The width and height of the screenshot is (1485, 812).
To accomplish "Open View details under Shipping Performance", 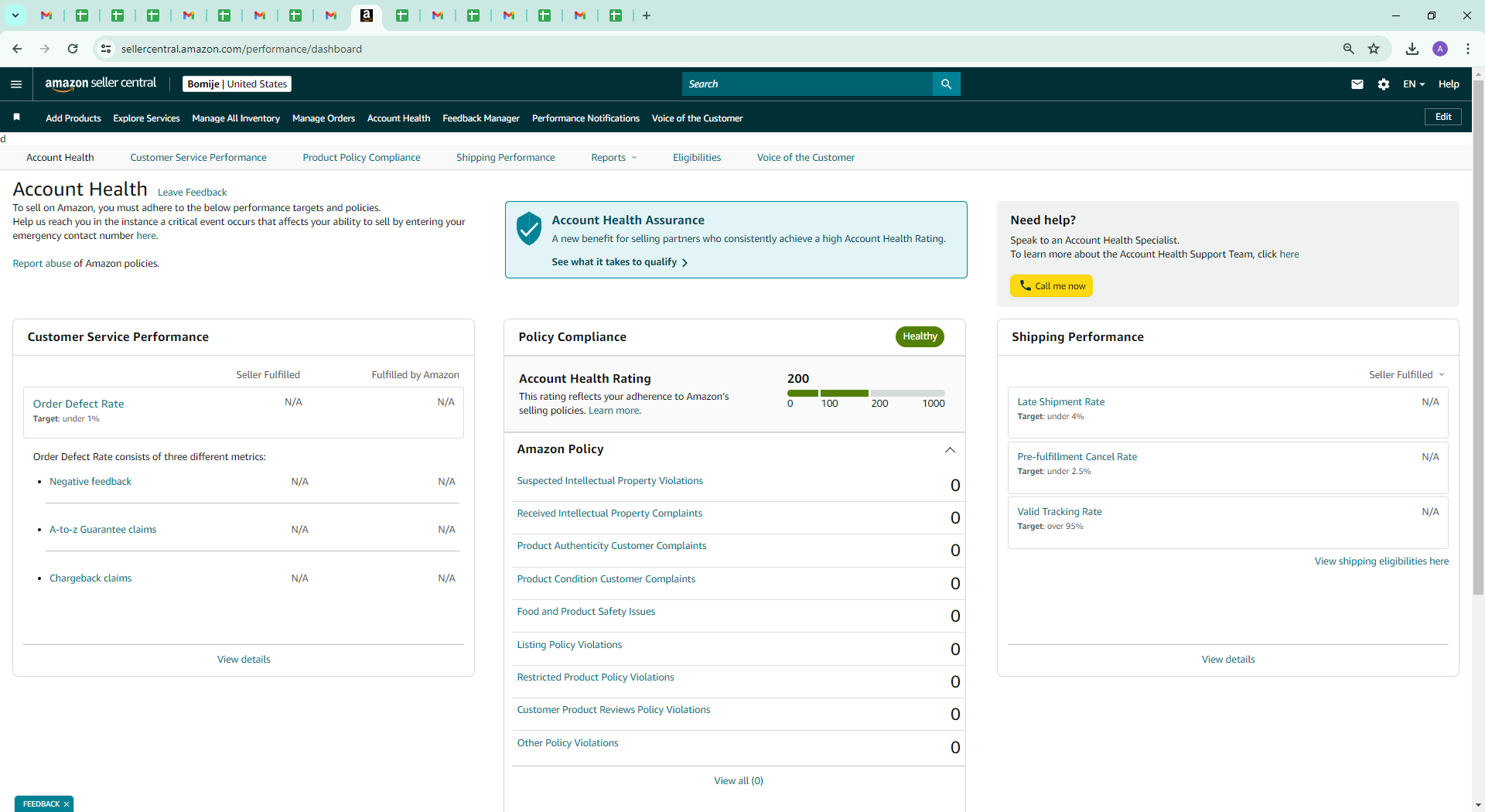I will pos(1228,660).
